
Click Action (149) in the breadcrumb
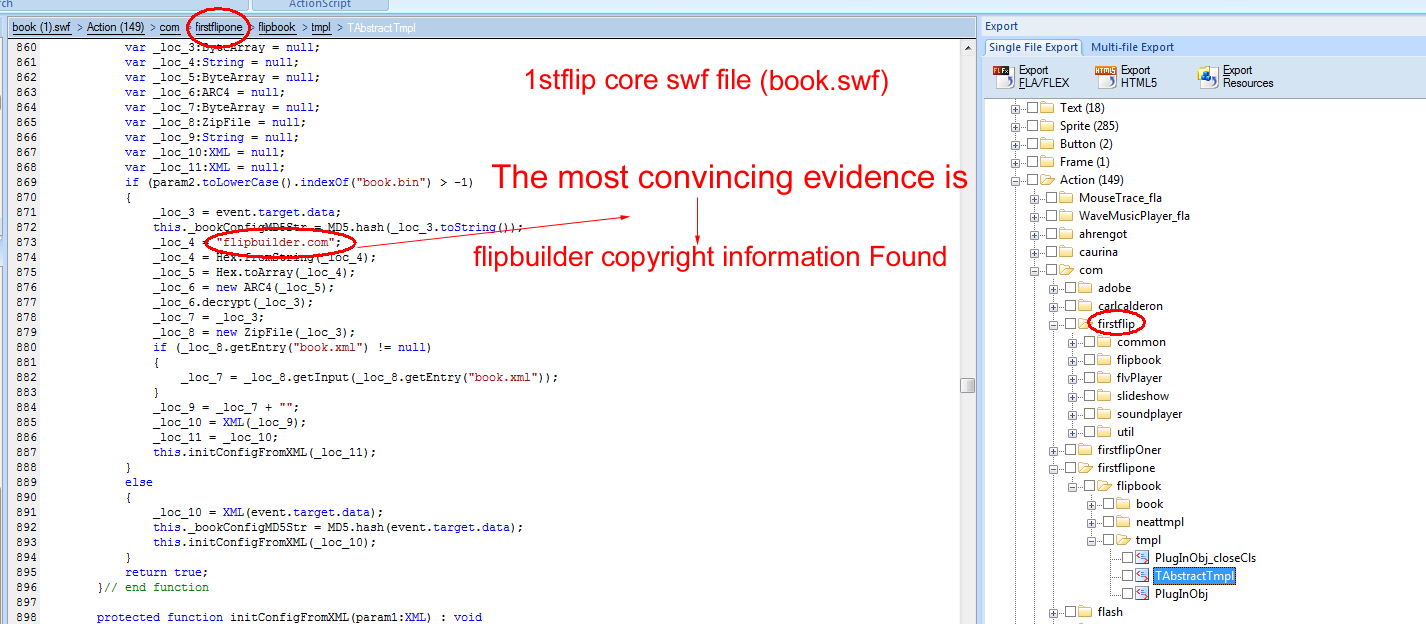tap(117, 27)
